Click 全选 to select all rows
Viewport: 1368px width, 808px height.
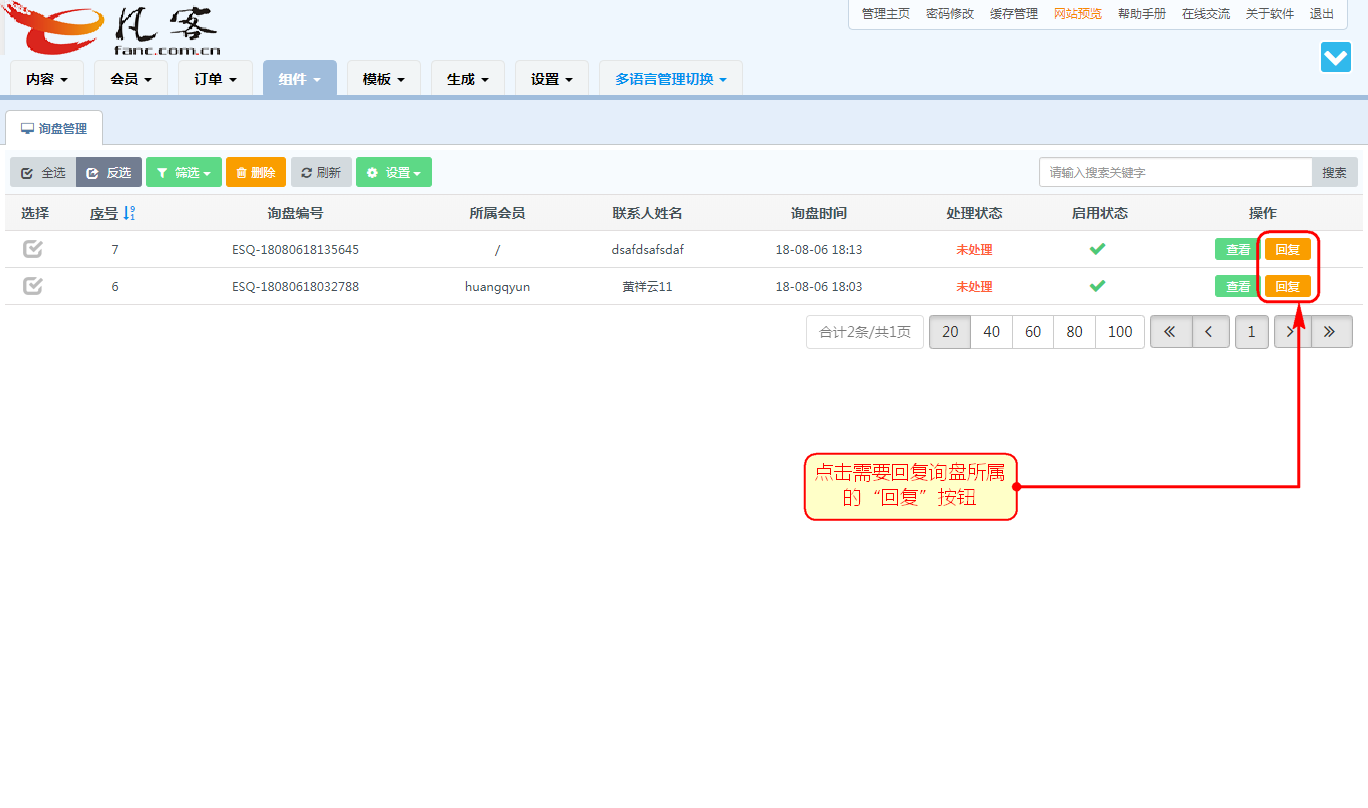43,172
